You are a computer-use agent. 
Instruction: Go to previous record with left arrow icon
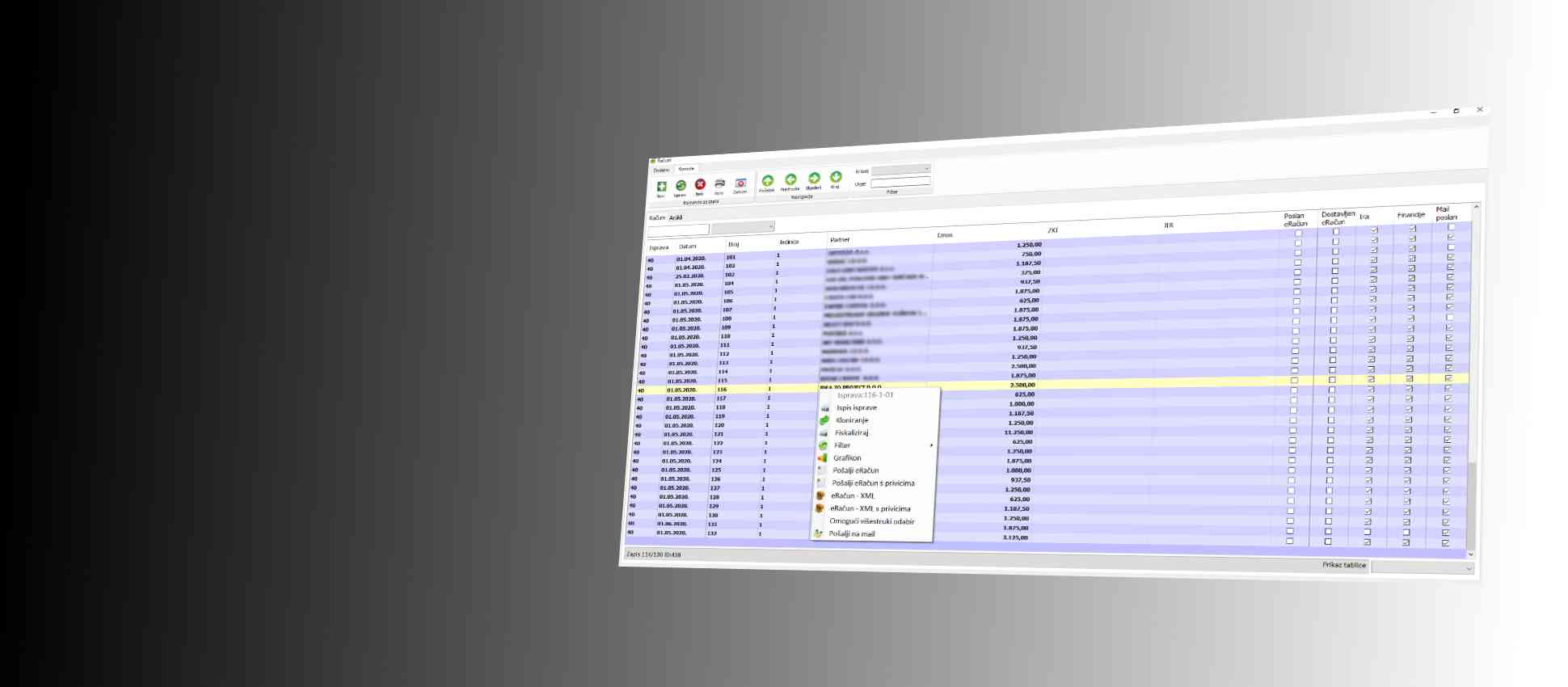[790, 179]
